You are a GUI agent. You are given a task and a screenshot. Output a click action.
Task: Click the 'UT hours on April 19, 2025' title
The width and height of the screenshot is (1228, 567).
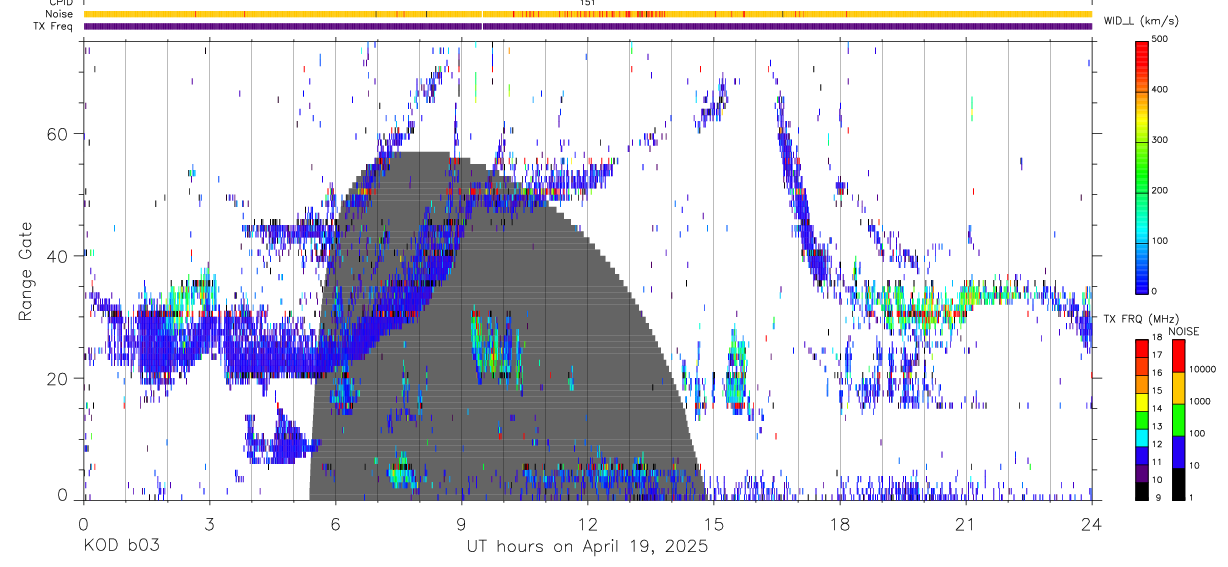coord(587,547)
